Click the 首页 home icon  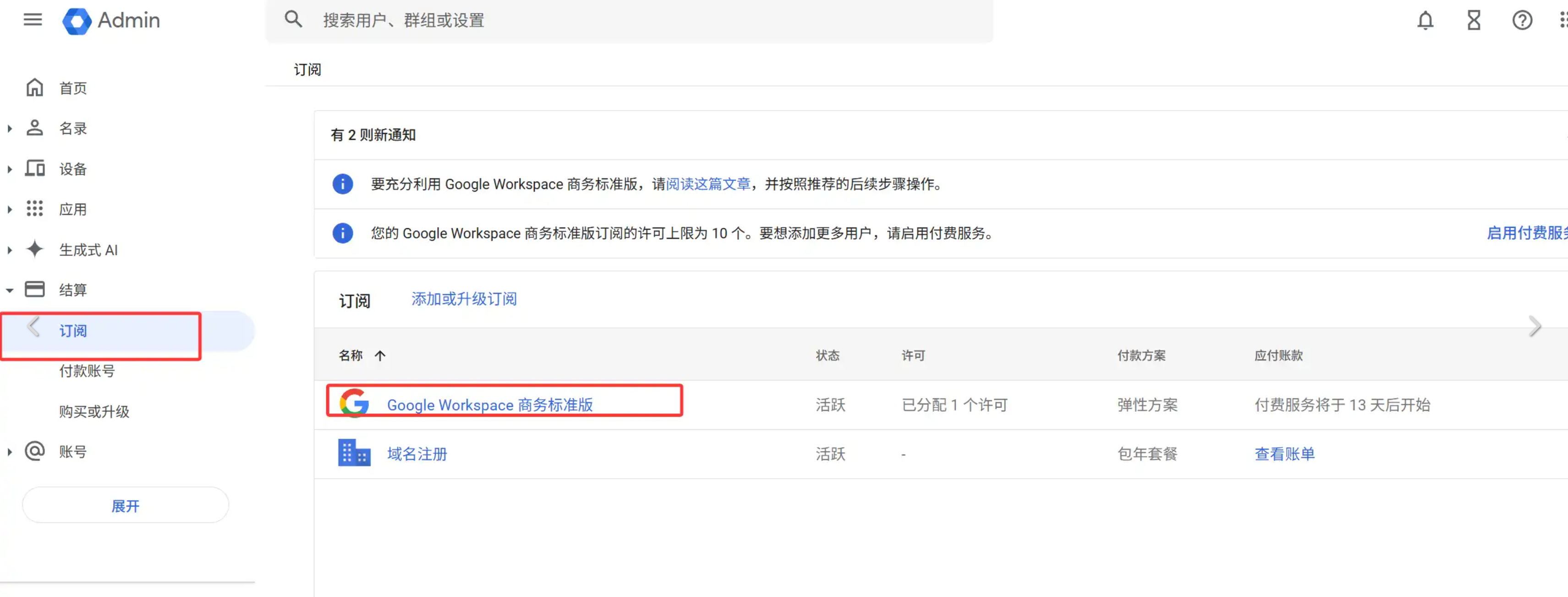coord(35,88)
